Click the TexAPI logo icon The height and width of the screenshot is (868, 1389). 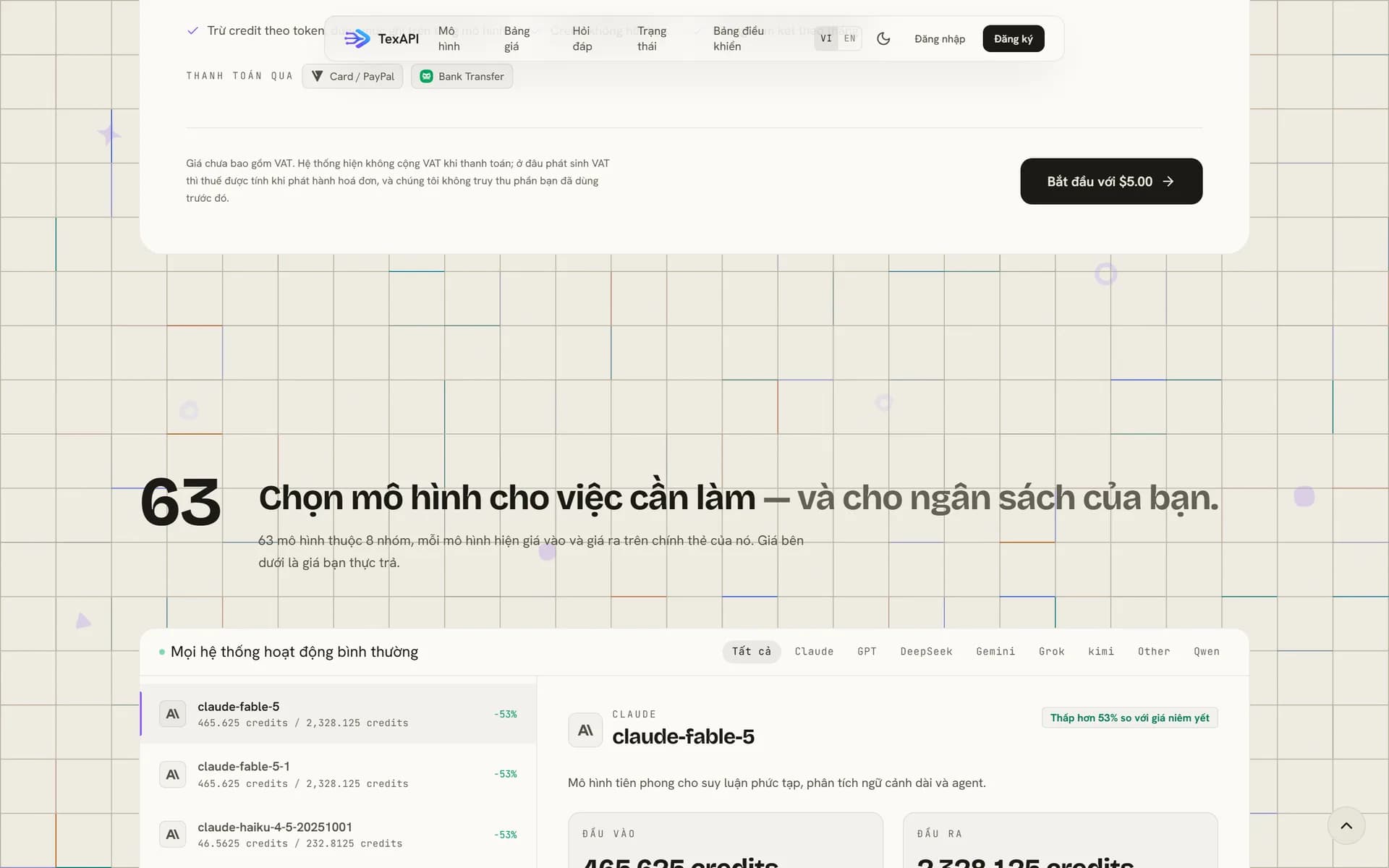pyautogui.click(x=357, y=39)
